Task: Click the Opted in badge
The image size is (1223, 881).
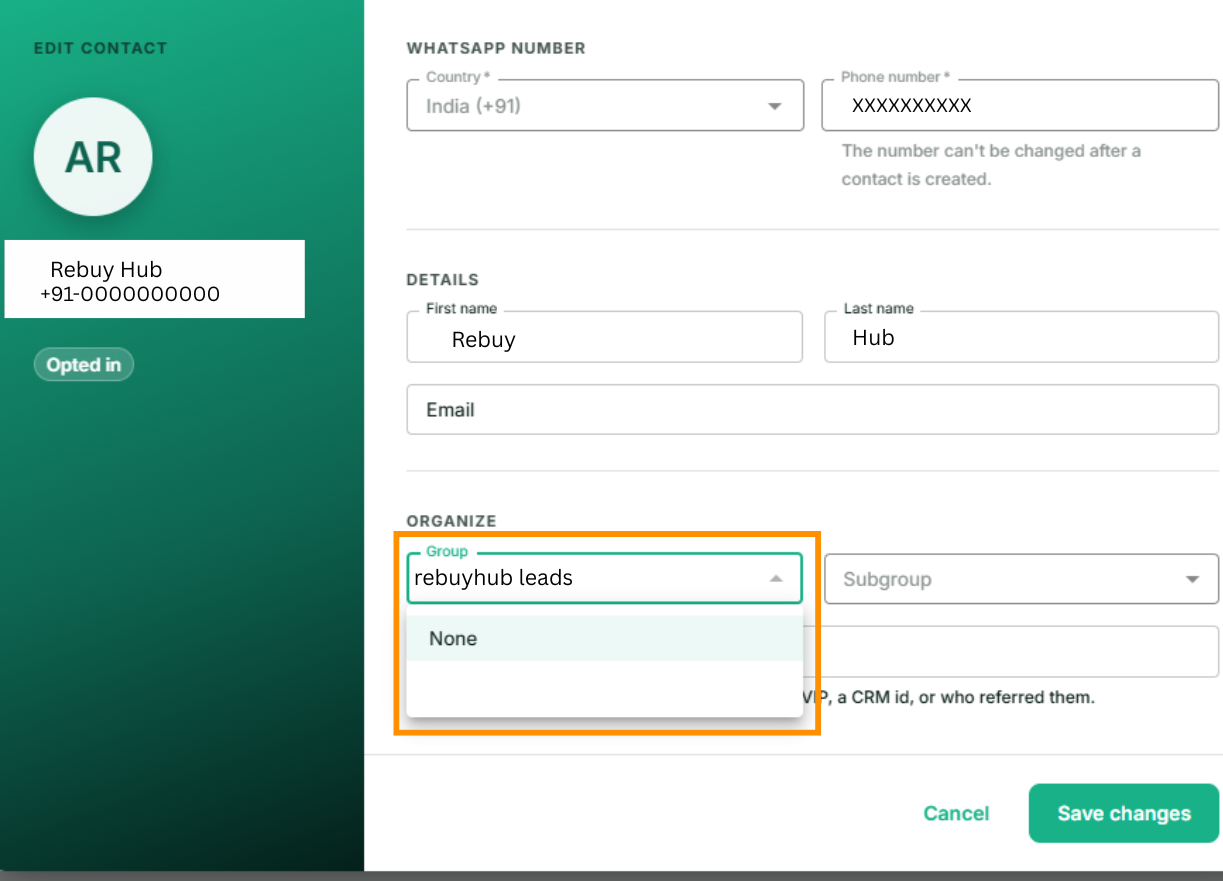Action: 84,365
